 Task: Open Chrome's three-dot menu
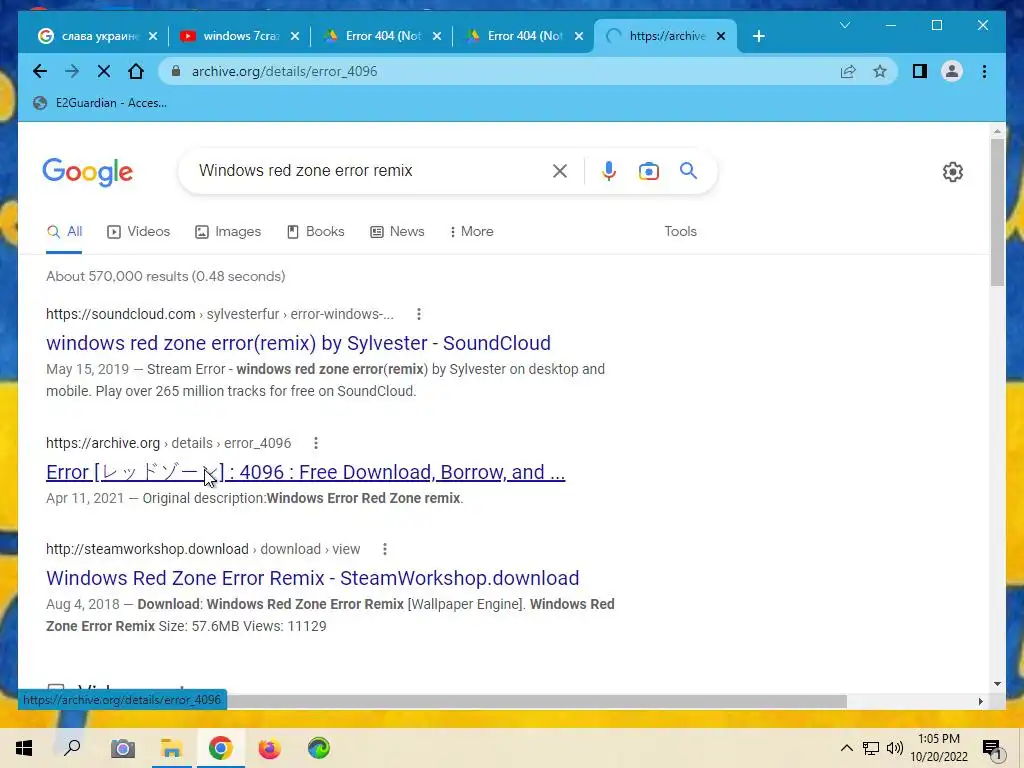click(x=984, y=71)
